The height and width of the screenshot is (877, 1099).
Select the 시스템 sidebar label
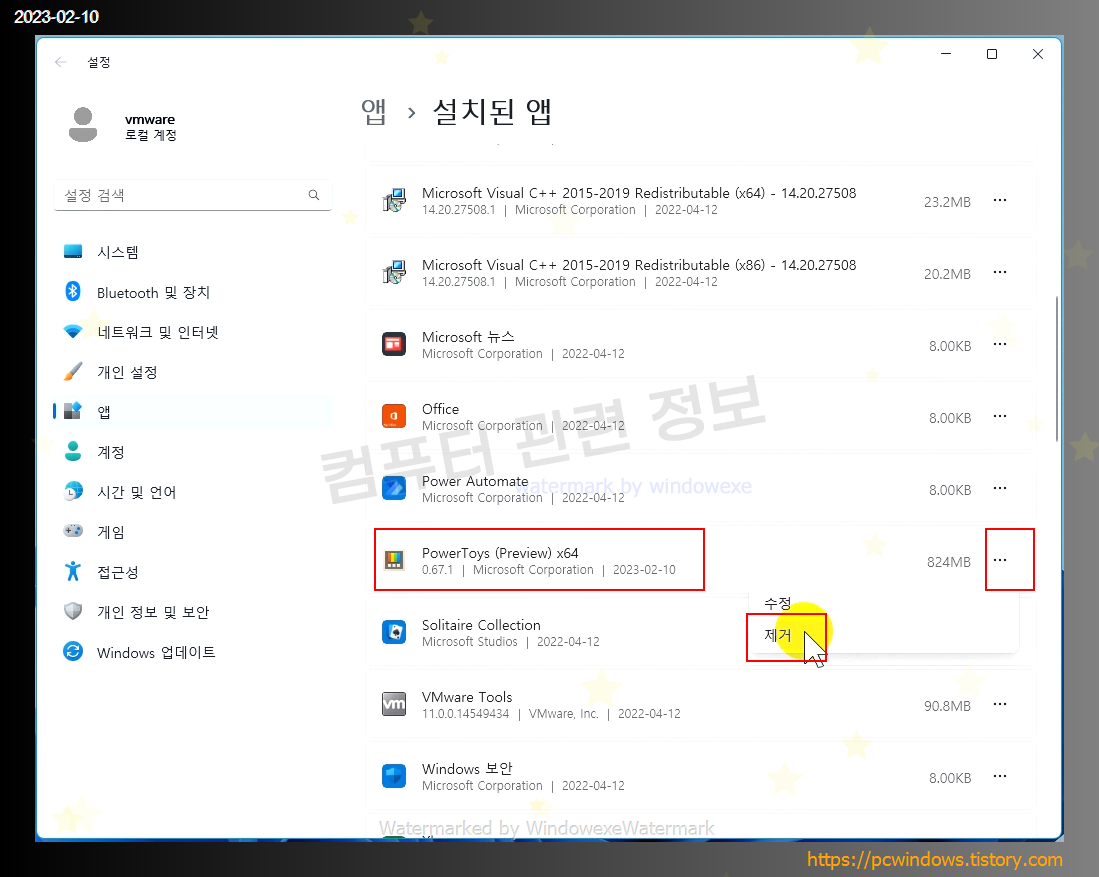pyautogui.click(x=118, y=252)
